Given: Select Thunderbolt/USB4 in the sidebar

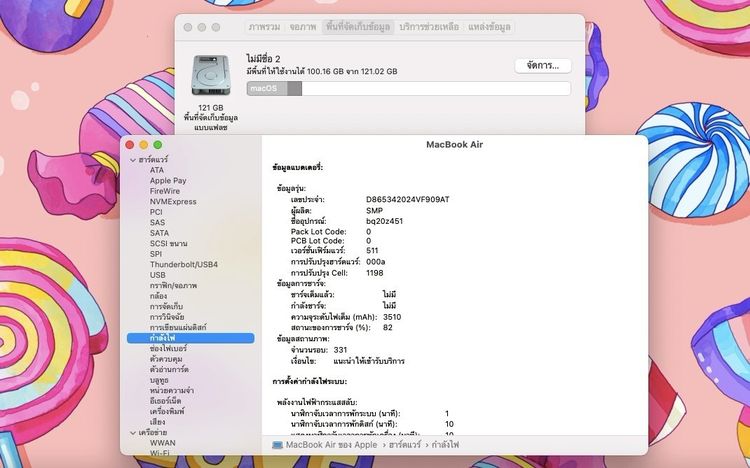Looking at the screenshot, I should (184, 264).
